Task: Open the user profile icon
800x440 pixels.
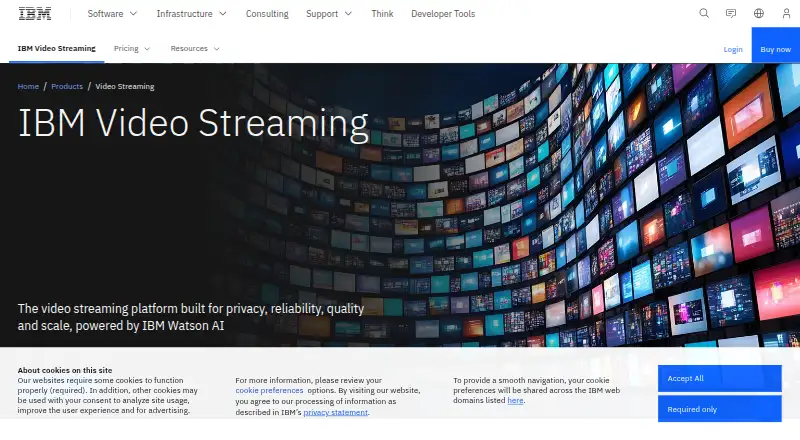Action: (x=786, y=14)
